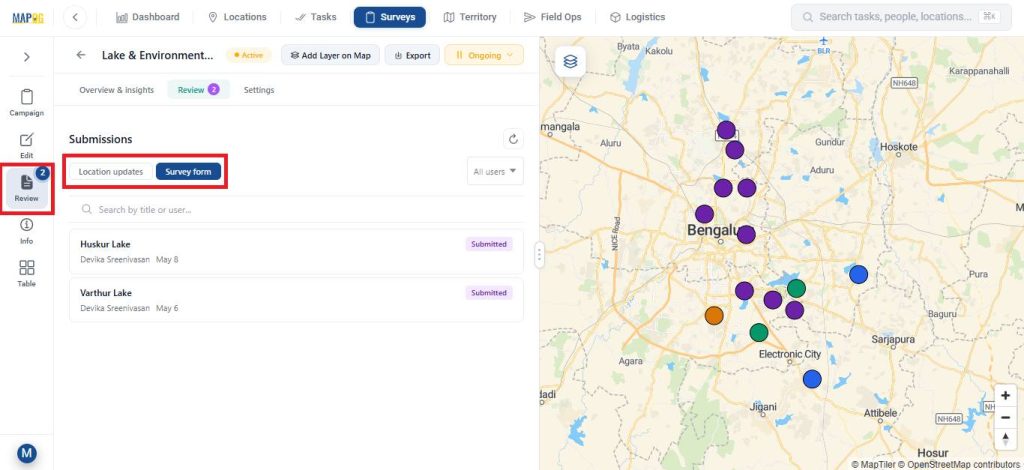Click Devika Sreenivasan May 8 text
The width and height of the screenshot is (1024, 470).
click(x=129, y=259)
